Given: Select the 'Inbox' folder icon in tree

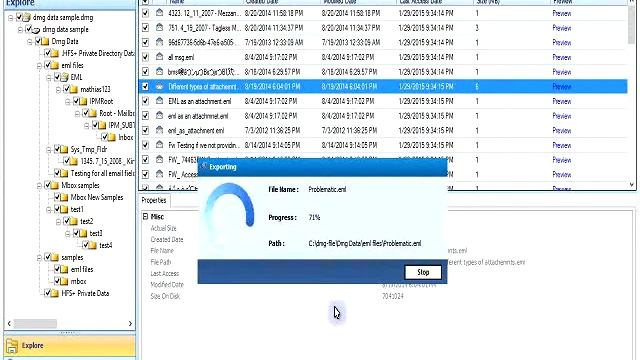Looking at the screenshot, I should click(112, 137).
